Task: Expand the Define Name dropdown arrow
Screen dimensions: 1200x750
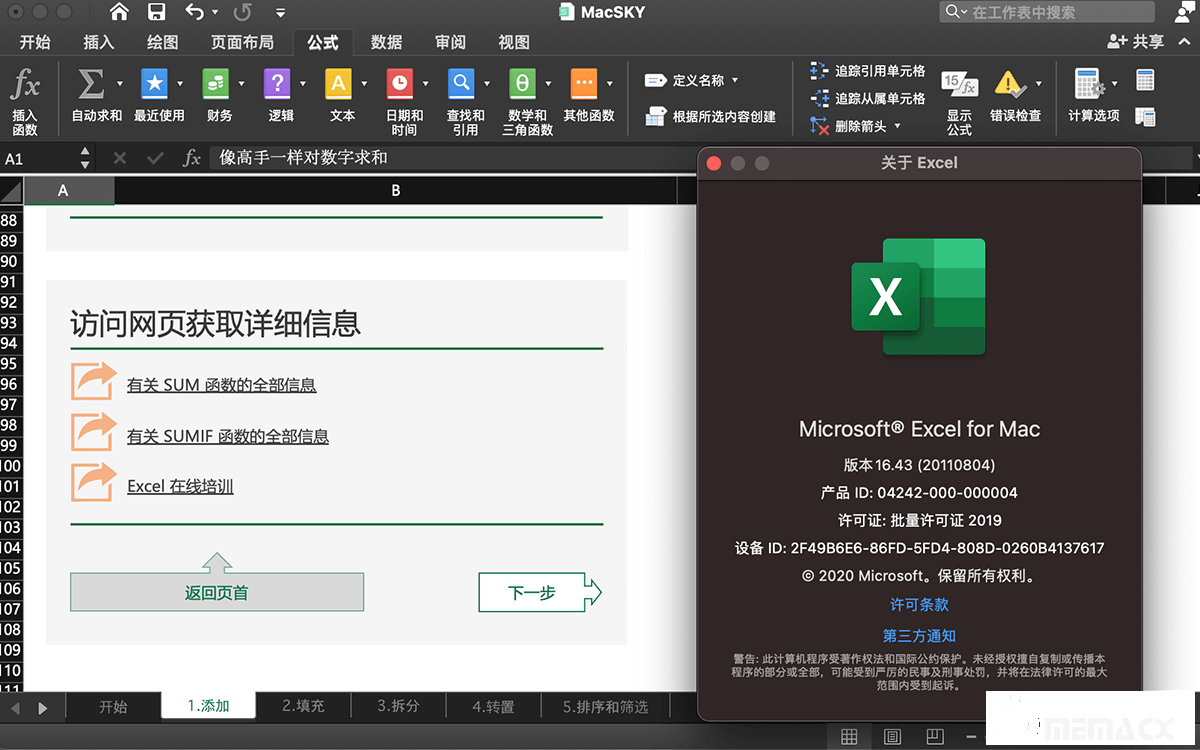Action: click(x=735, y=80)
